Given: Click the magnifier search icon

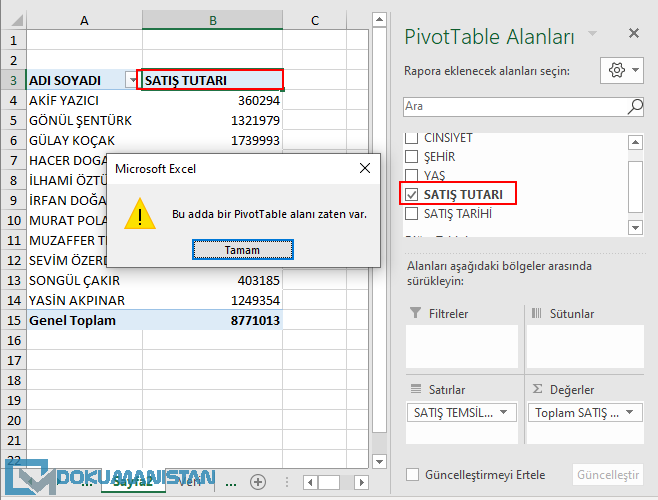Looking at the screenshot, I should [635, 106].
